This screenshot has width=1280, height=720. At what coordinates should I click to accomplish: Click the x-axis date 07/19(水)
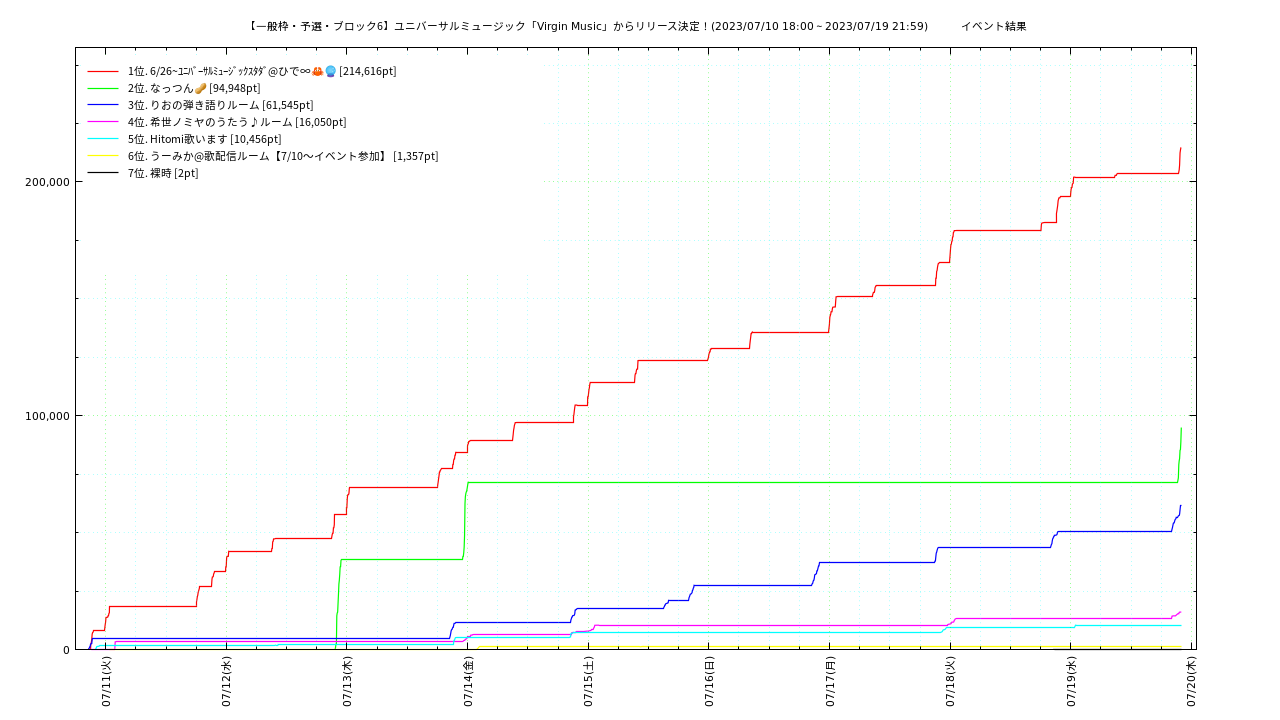(1071, 682)
